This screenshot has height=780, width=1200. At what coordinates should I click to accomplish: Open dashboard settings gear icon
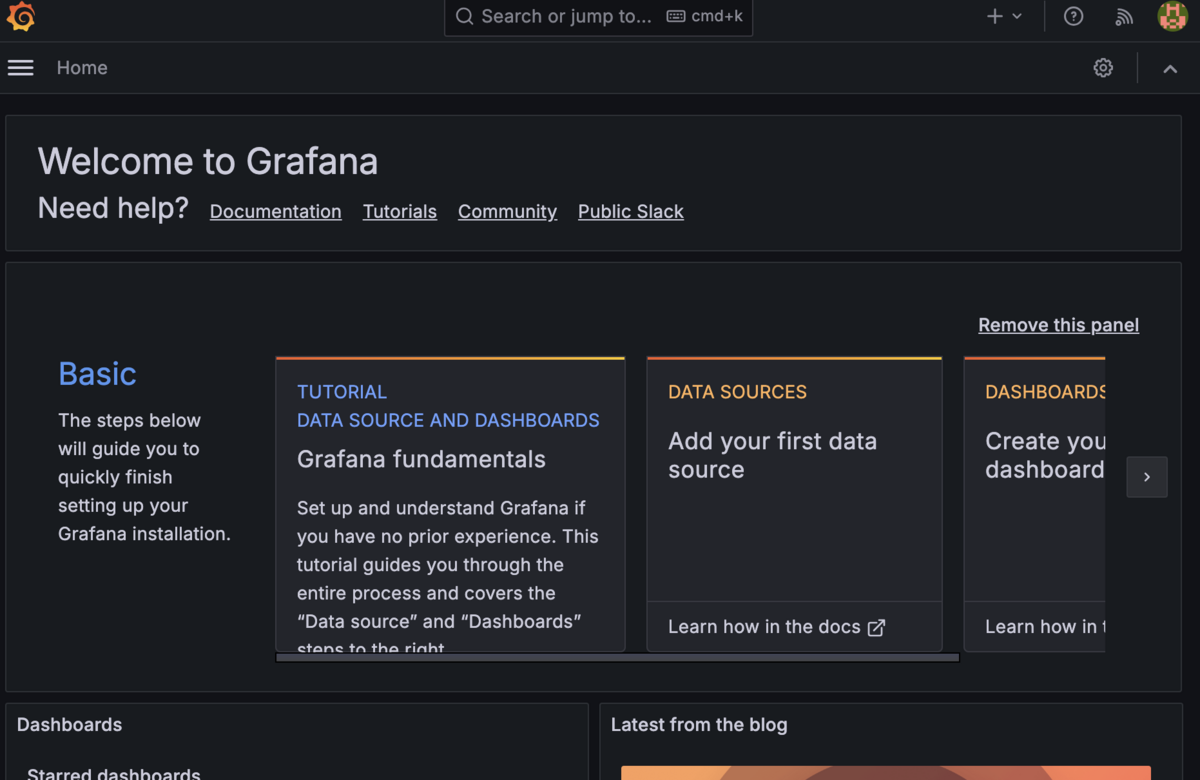coord(1103,68)
